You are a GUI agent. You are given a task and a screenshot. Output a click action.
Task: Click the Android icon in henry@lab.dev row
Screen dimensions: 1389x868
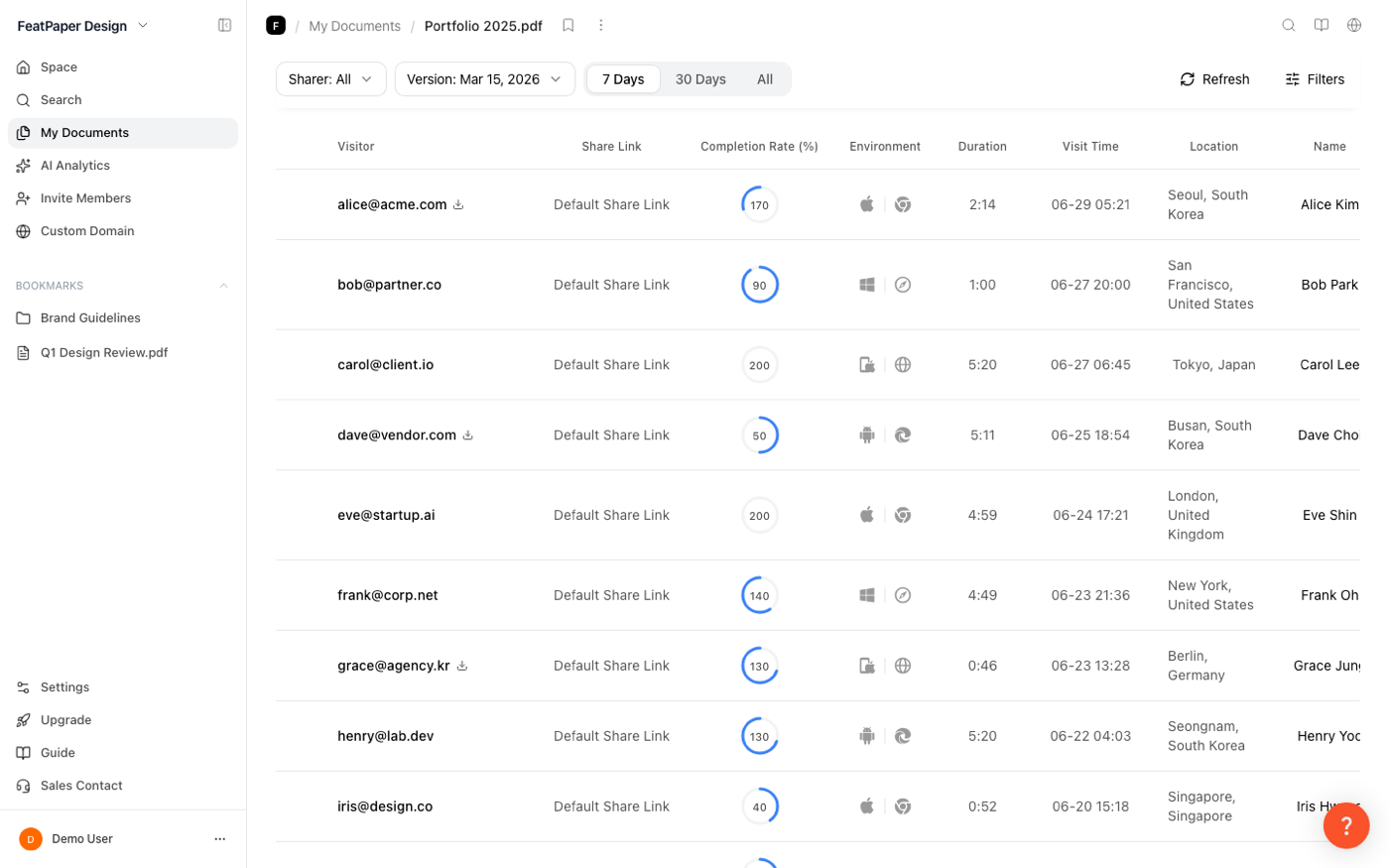coord(867,736)
